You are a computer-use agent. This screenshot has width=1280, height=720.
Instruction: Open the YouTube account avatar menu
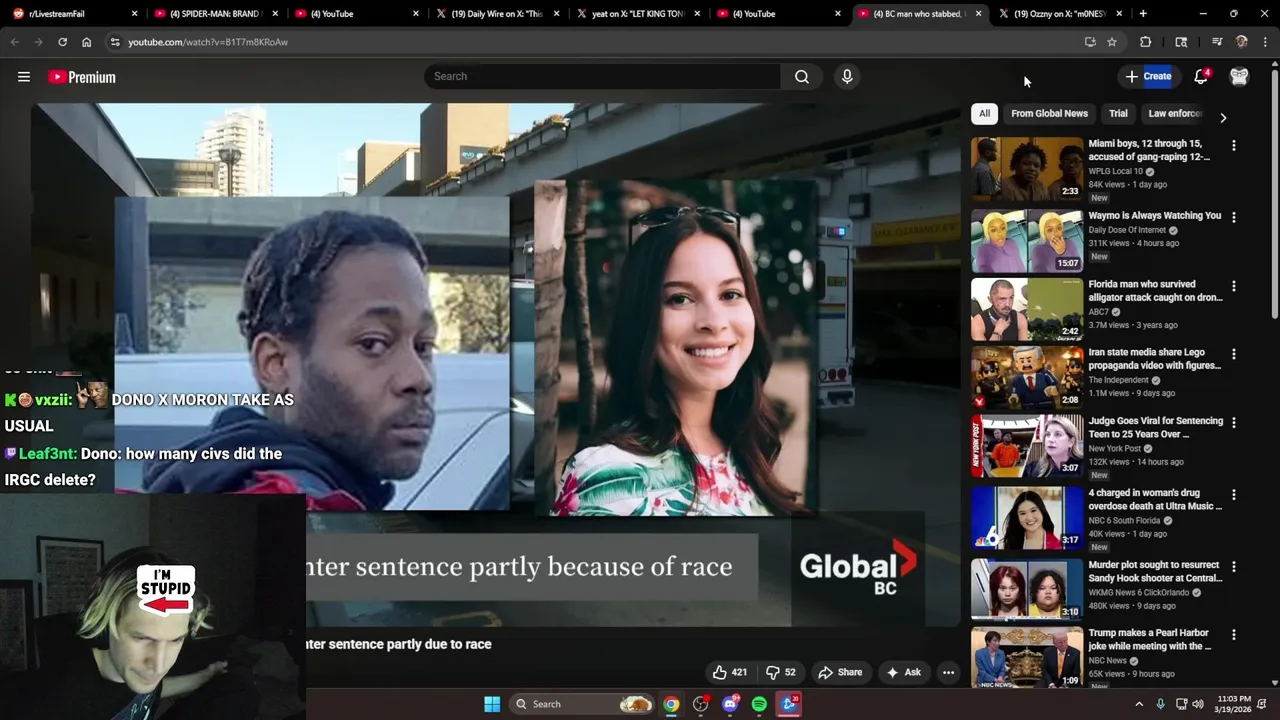click(x=1239, y=77)
